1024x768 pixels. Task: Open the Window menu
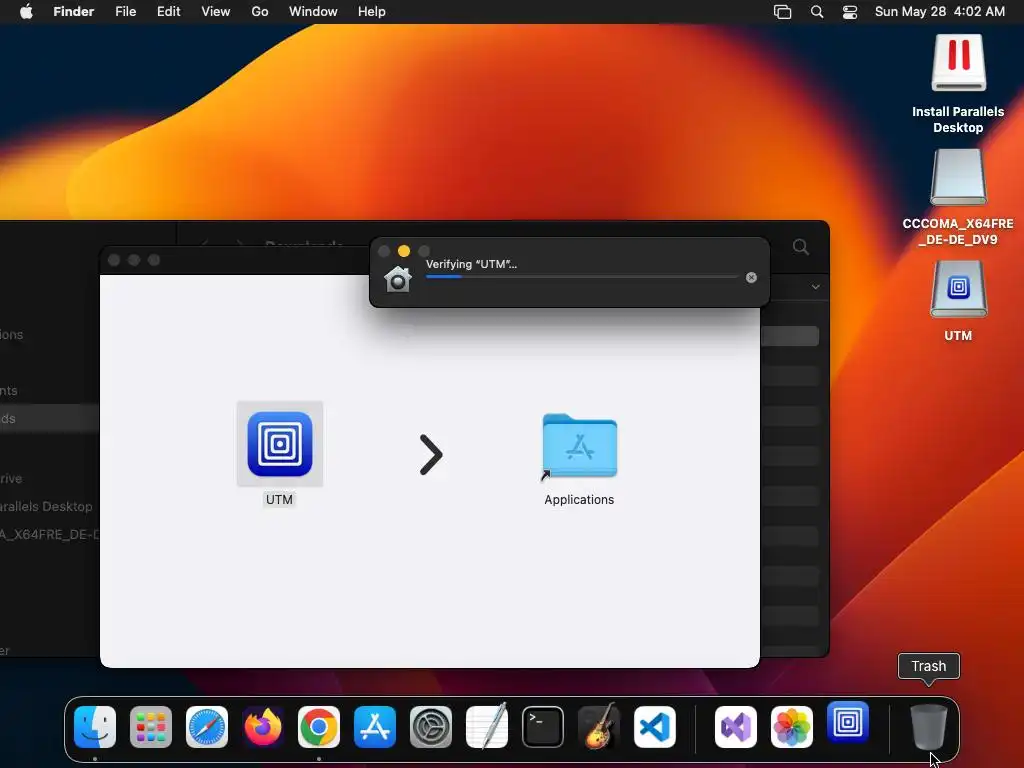(313, 12)
